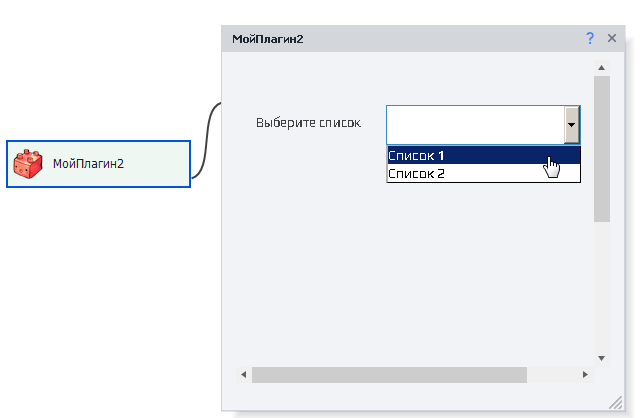This screenshot has width=644, height=418.
Task: Click the connector line joining block and dialog
Action: 207,140
